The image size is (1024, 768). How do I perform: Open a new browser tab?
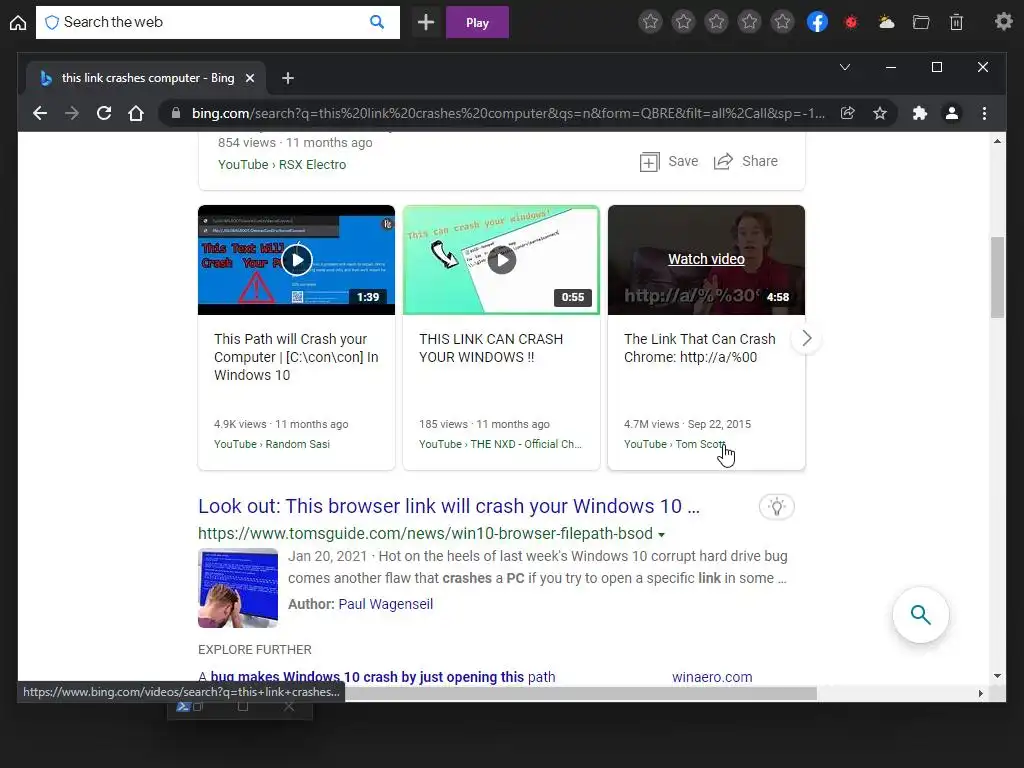288,78
